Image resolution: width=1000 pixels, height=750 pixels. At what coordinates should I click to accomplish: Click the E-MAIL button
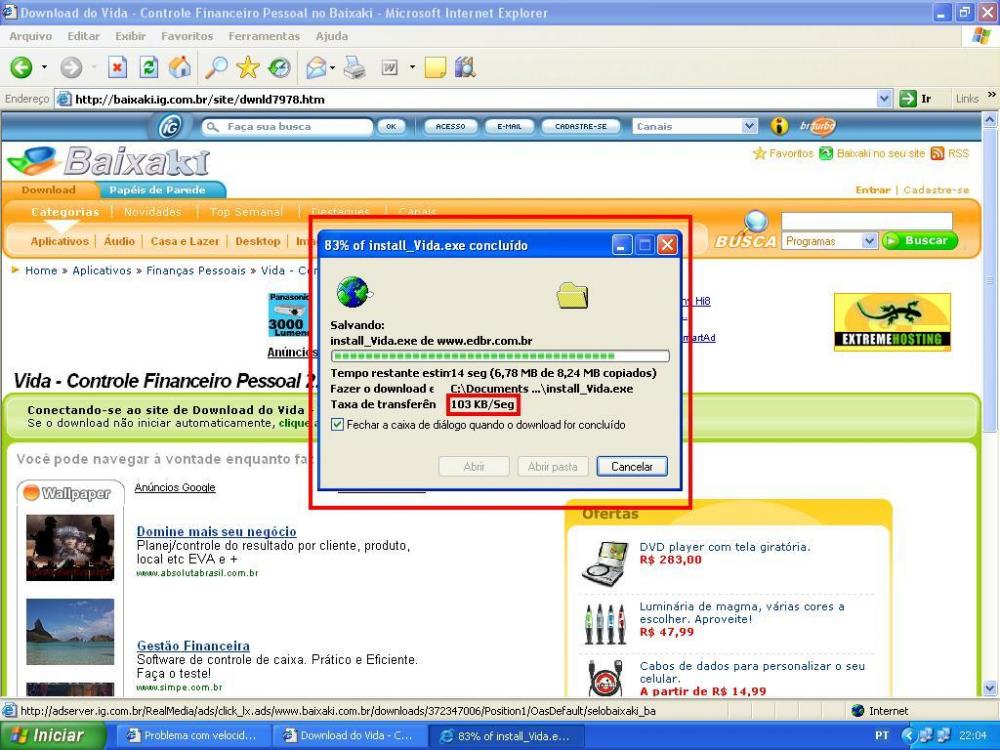coord(509,126)
